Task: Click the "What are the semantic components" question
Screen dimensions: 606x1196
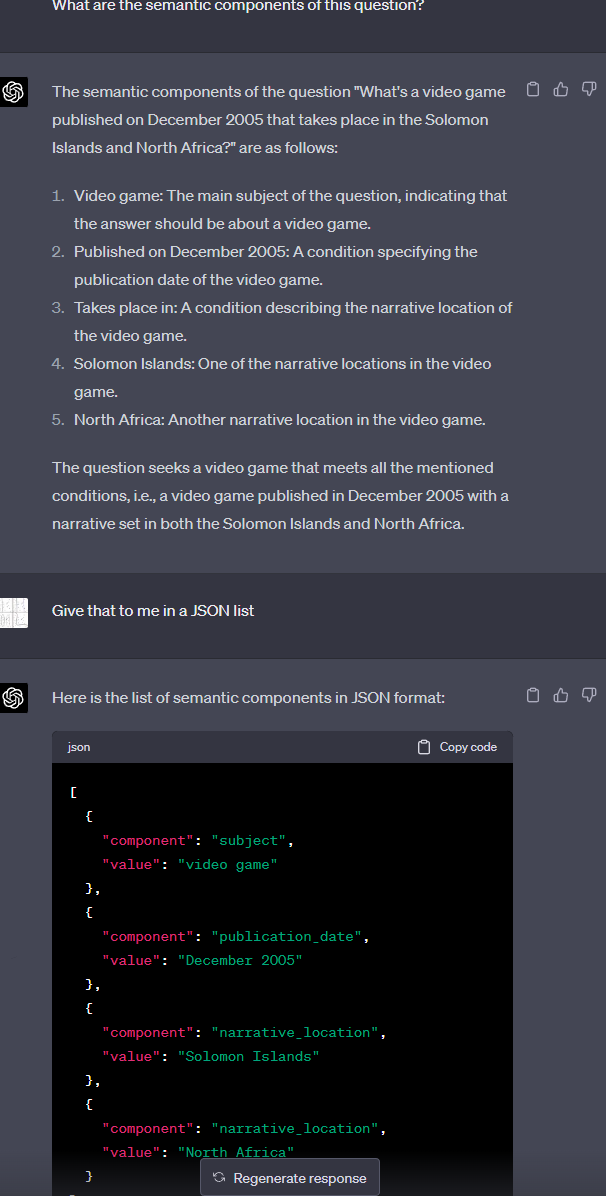Action: [x=237, y=8]
